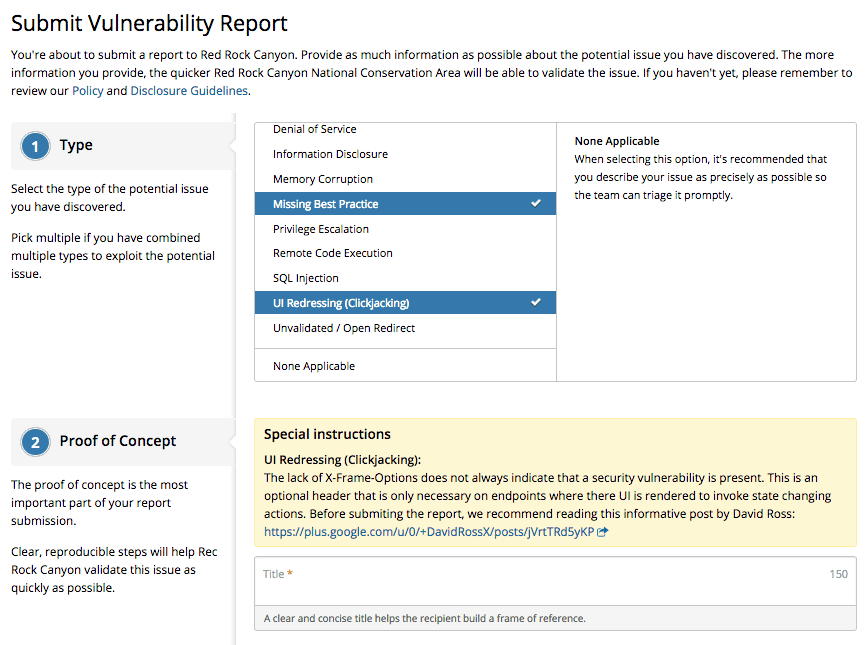Choose Privilege Escalation vulnerability type
This screenshot has width=868, height=645.
pos(321,229)
